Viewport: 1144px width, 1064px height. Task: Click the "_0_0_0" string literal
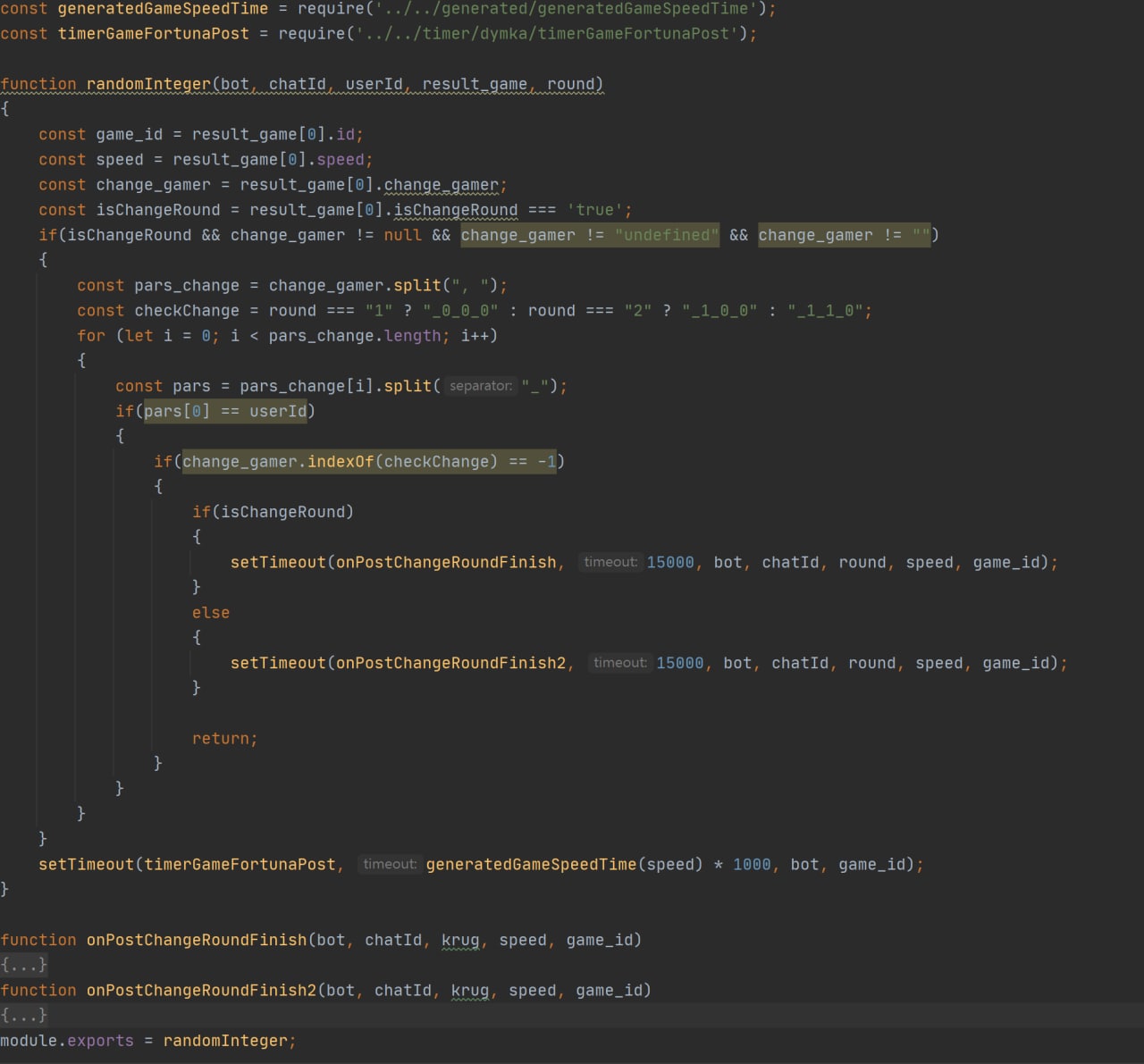pyautogui.click(x=460, y=311)
